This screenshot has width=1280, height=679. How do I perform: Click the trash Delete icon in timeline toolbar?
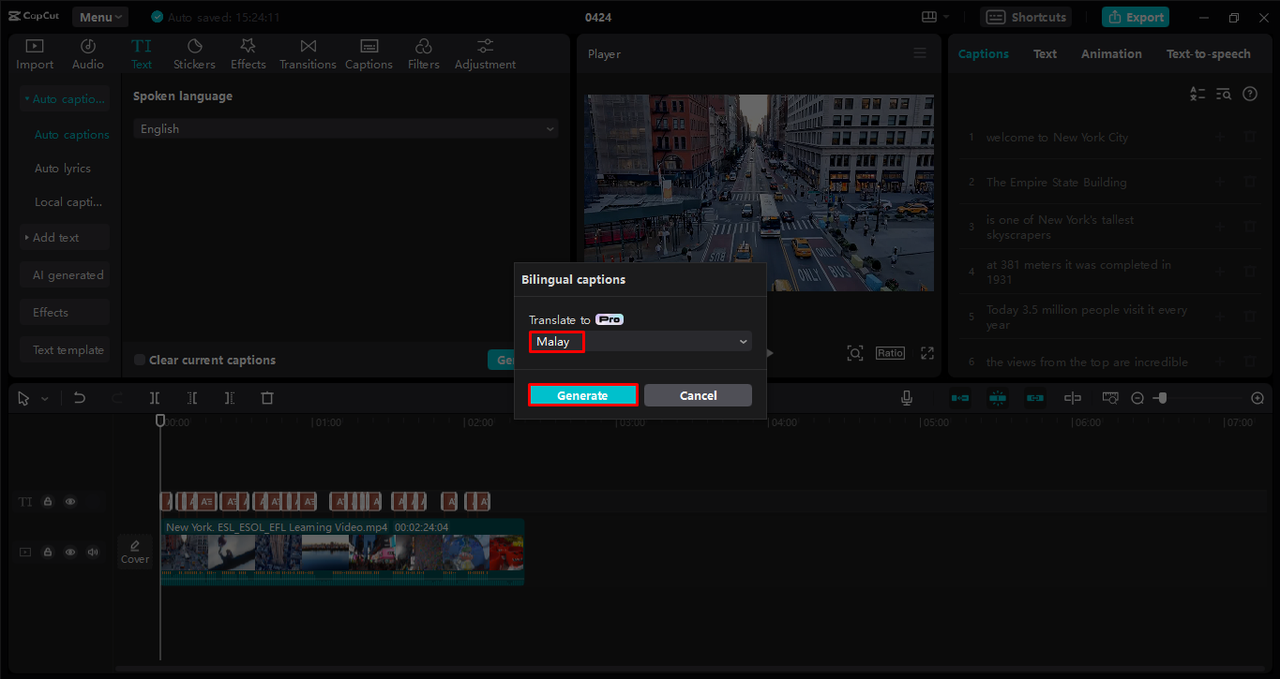coord(267,398)
